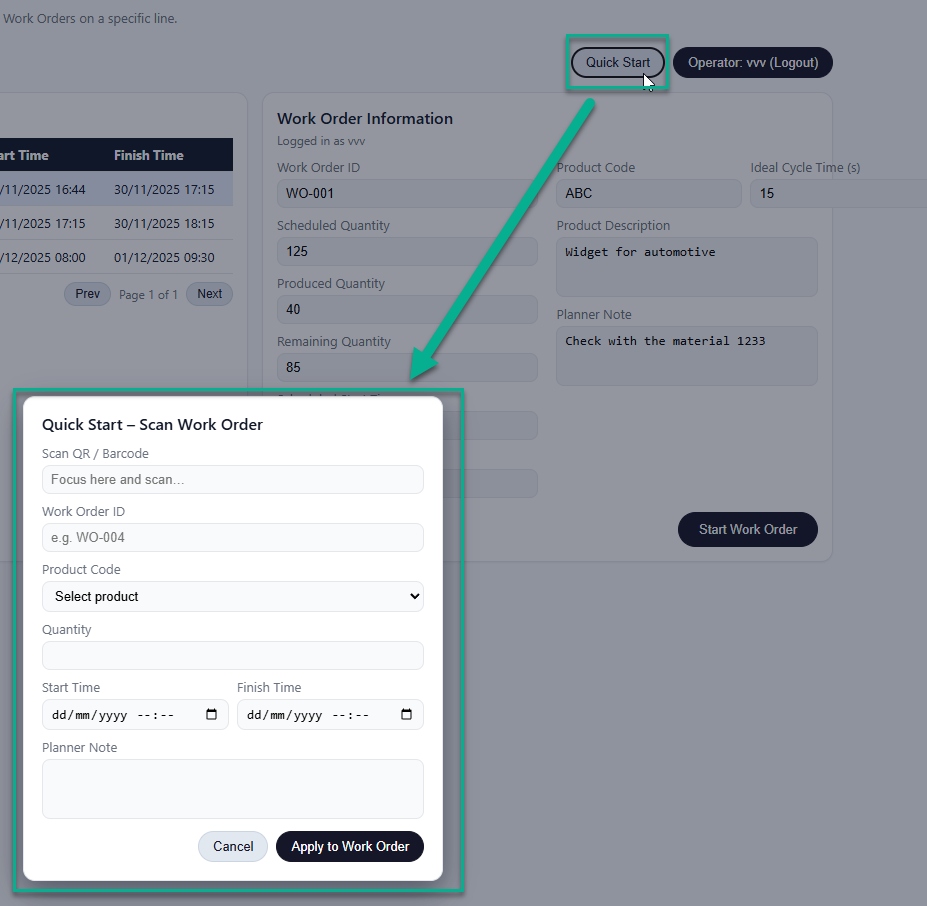This screenshot has height=906, width=927.
Task: Click the Start Time date field
Action: click(x=120, y=715)
